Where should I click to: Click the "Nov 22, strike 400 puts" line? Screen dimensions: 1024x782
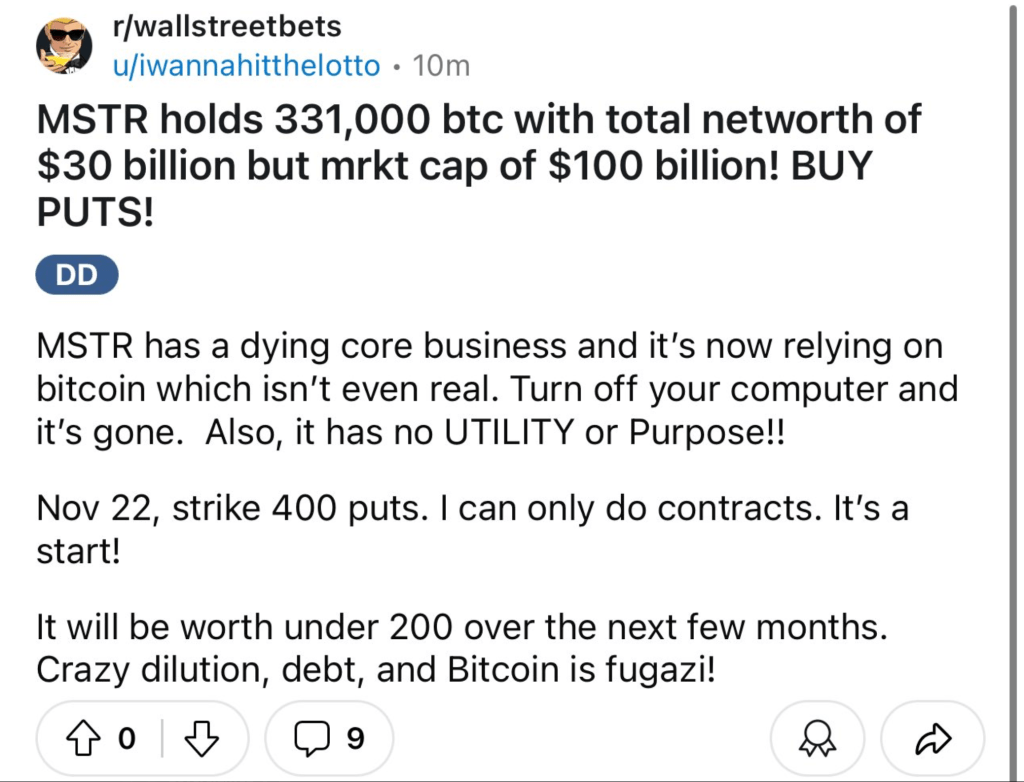click(x=472, y=508)
